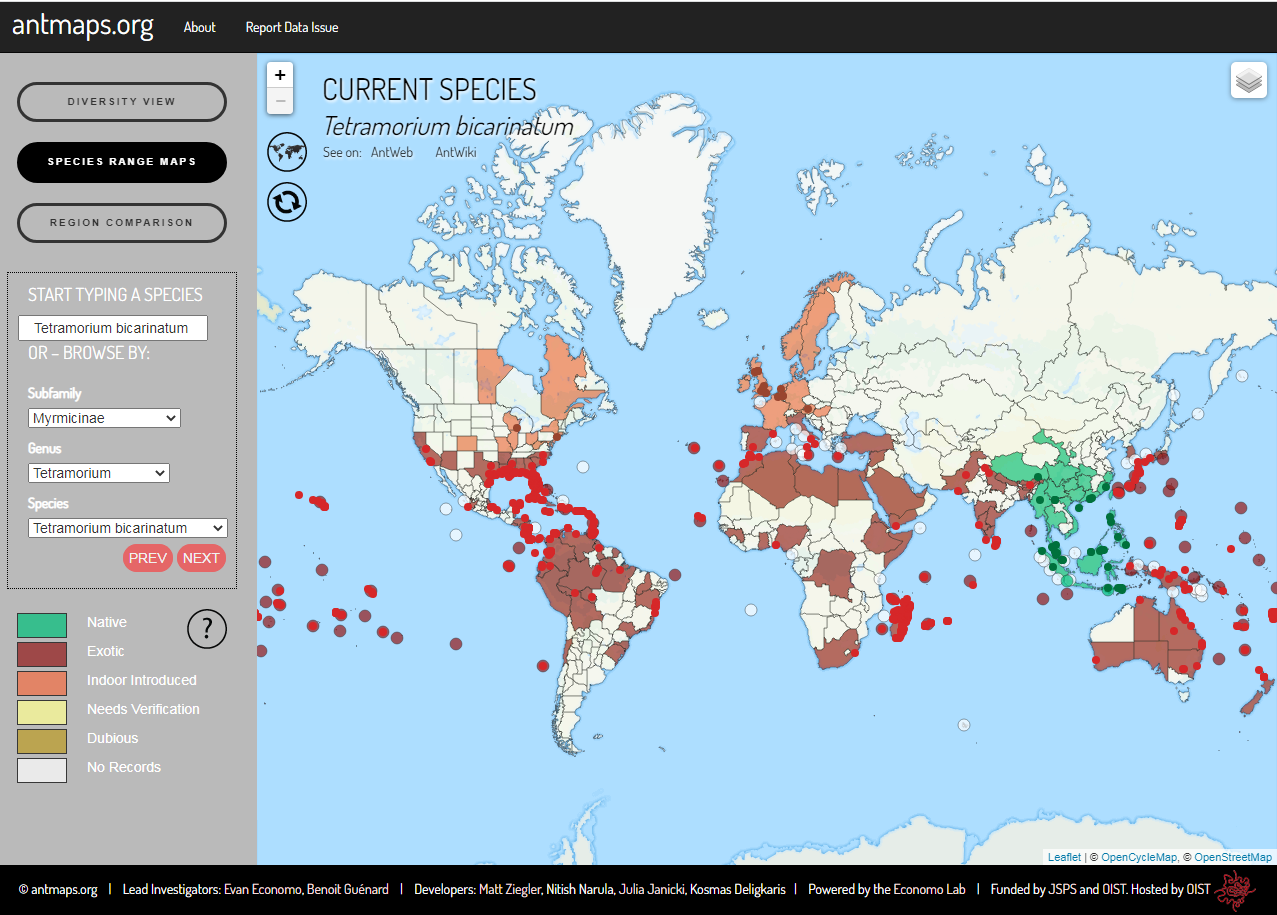
Task: Click the map zoom in plus button
Action: (x=280, y=75)
